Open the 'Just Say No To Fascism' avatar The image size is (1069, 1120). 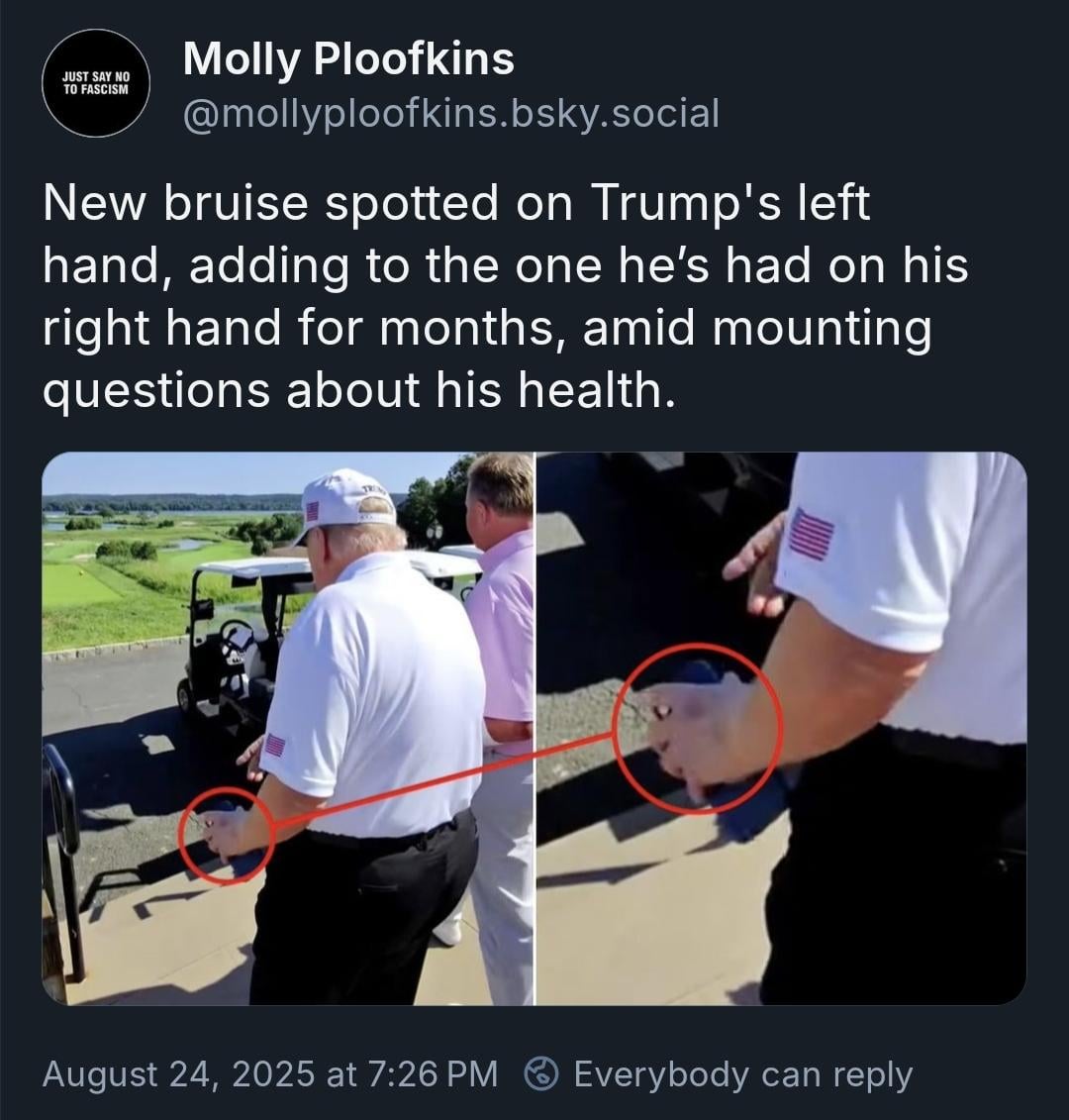coord(96,83)
